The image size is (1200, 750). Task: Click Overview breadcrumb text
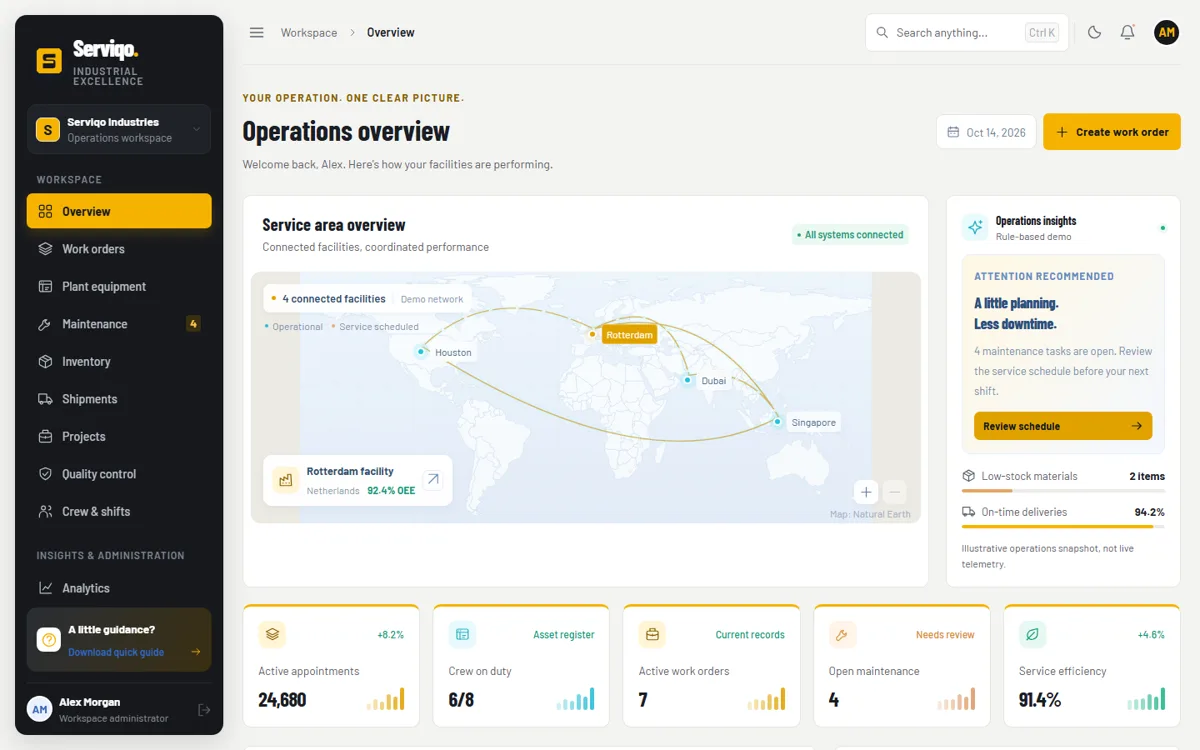pos(391,32)
